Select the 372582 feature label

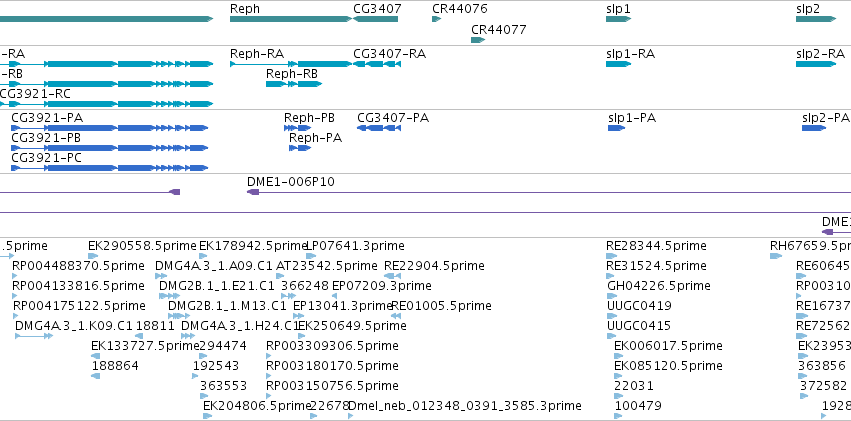pyautogui.click(x=824, y=387)
